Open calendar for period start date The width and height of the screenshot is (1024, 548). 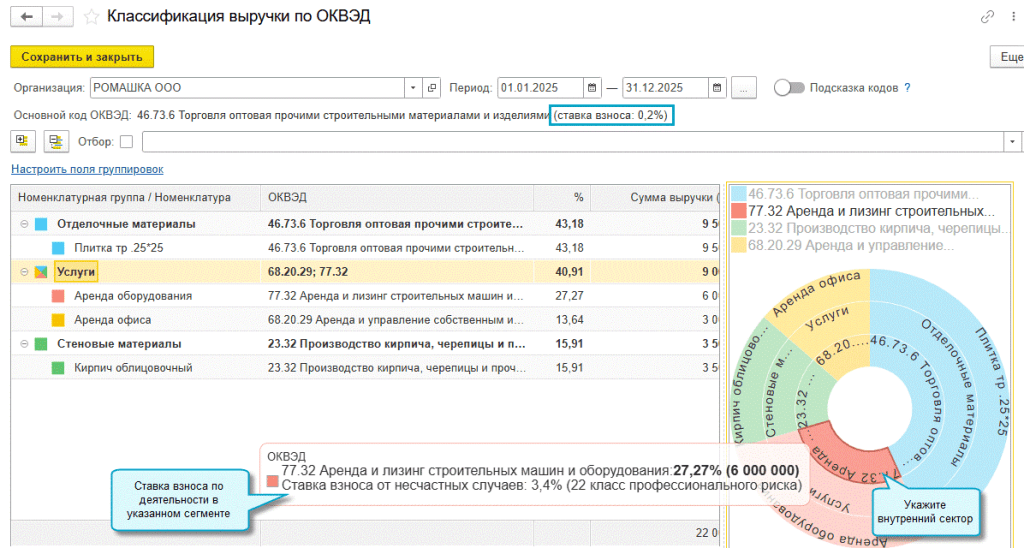(592, 88)
